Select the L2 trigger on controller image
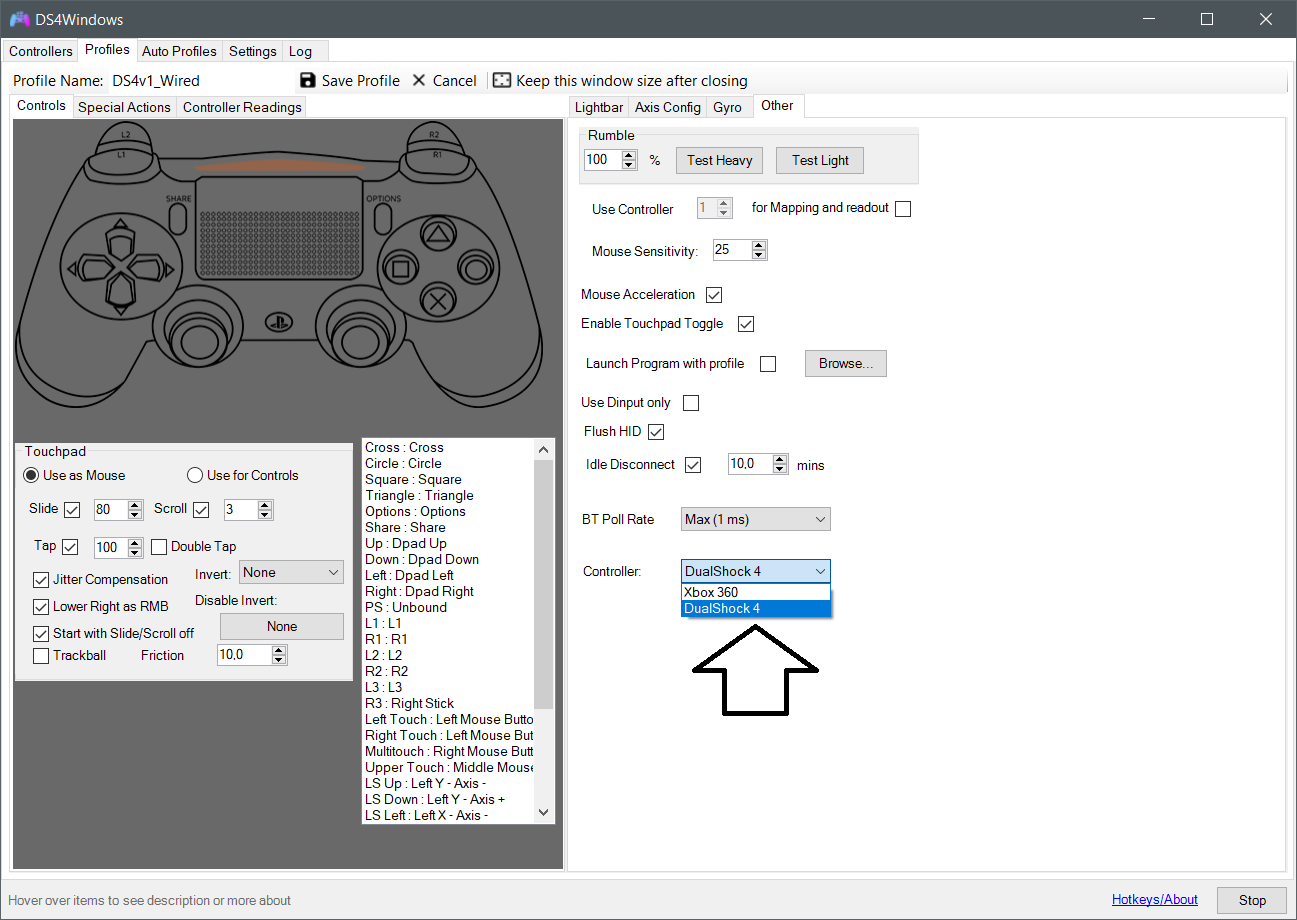Image resolution: width=1297 pixels, height=920 pixels. pyautogui.click(x=124, y=134)
